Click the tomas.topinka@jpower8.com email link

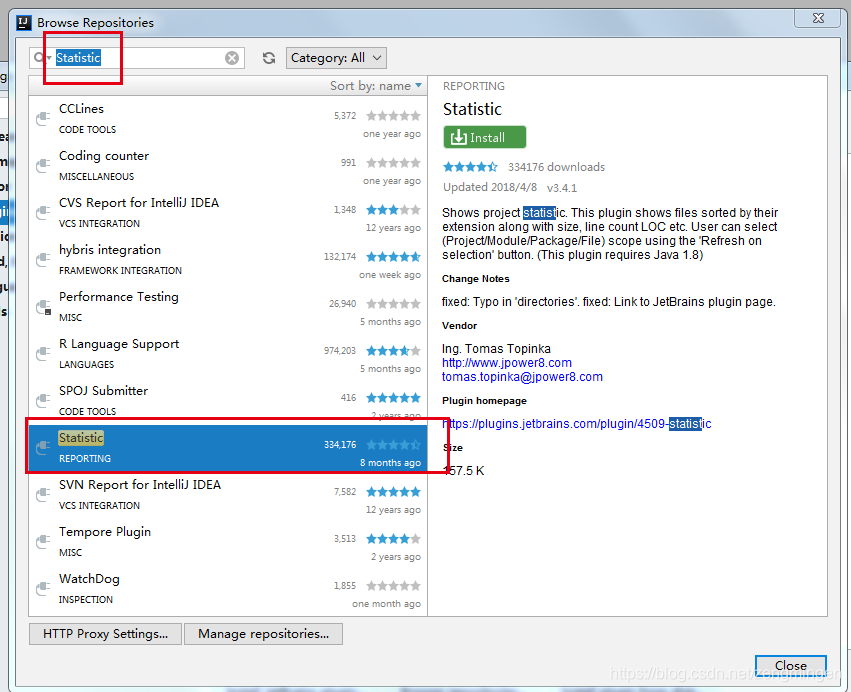(x=522, y=377)
